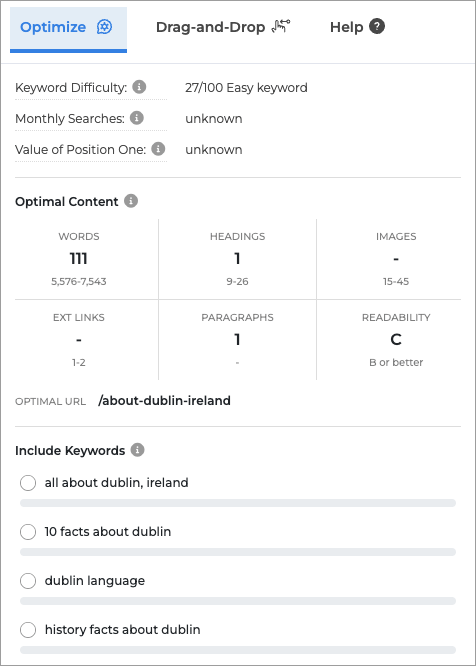Select the '10 facts about dublin' radio button
Image resolution: width=476 pixels, height=666 pixels.
28,532
